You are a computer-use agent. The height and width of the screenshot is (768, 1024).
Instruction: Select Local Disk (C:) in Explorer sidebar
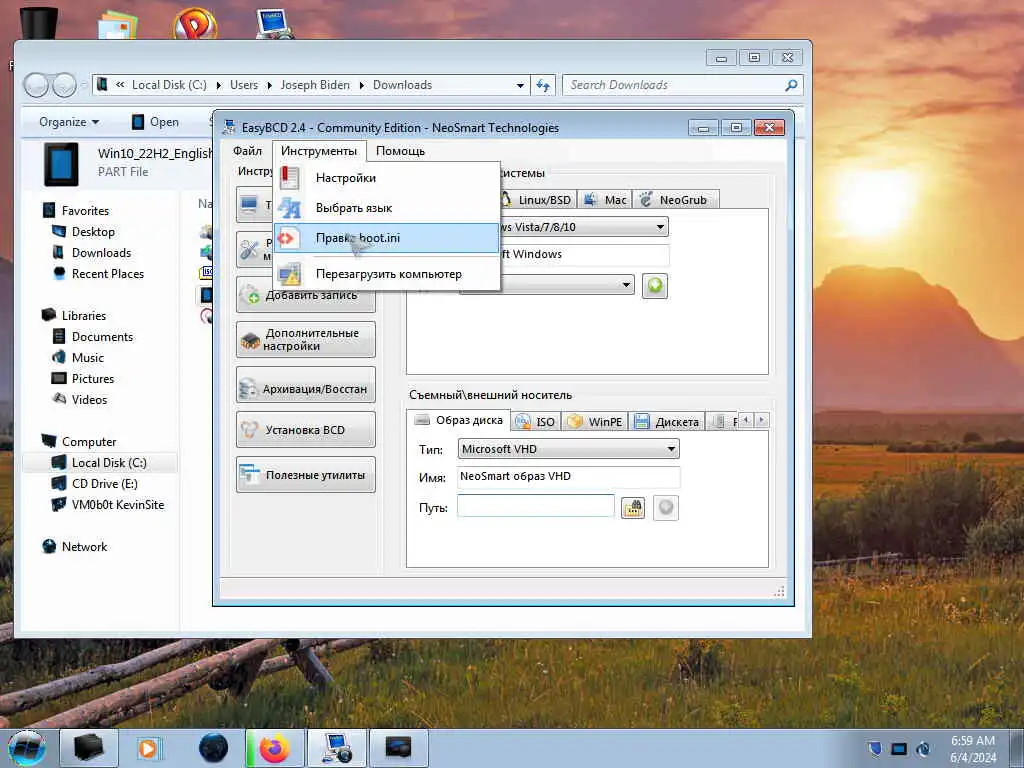108,463
